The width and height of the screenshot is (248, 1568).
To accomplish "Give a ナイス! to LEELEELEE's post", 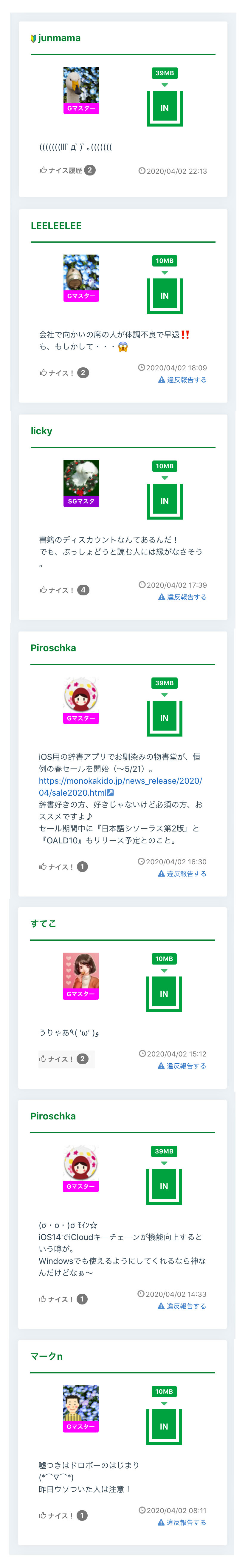I will [x=64, y=372].
